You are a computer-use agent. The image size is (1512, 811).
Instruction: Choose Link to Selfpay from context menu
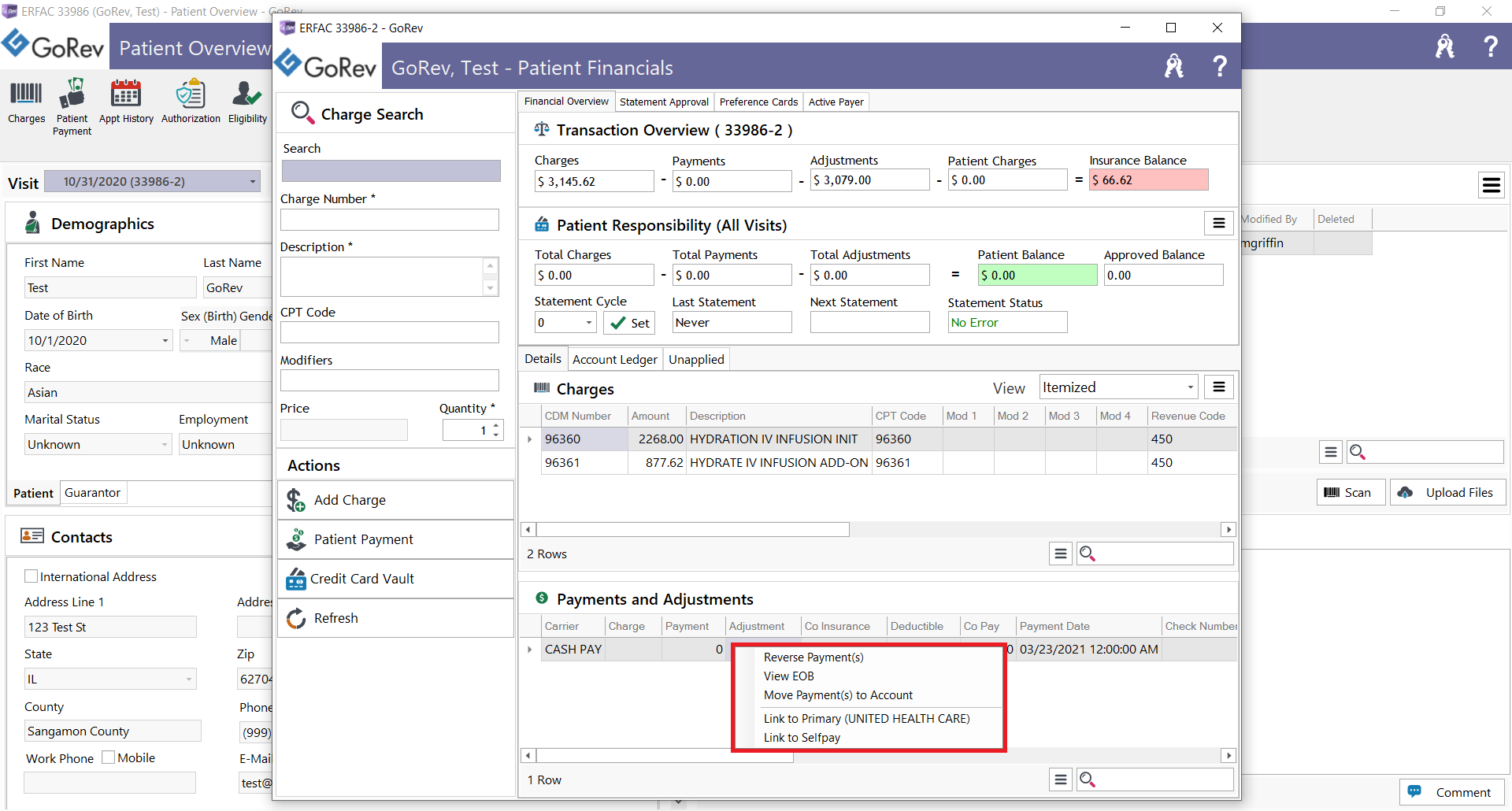point(802,737)
